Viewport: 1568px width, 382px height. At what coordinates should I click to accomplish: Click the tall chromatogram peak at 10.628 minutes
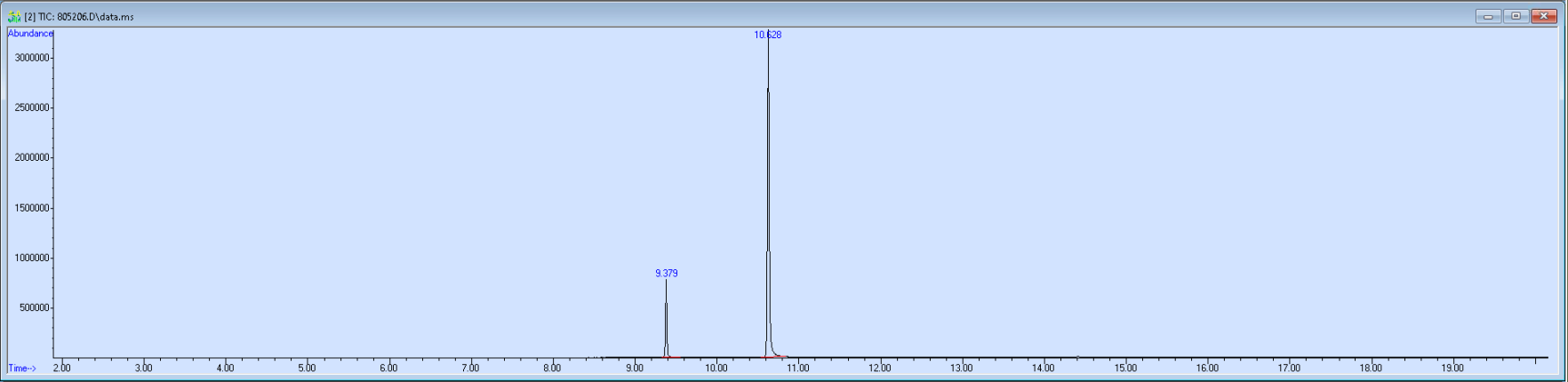coord(768,195)
